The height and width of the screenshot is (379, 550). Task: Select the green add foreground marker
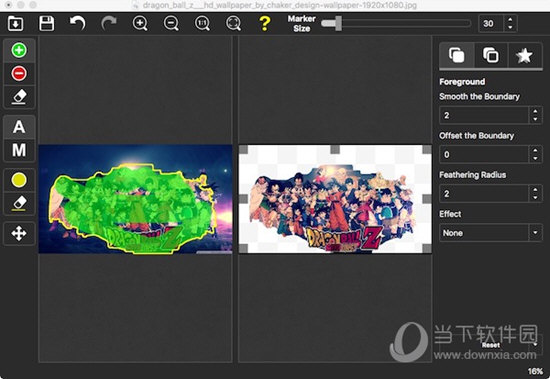(19, 50)
